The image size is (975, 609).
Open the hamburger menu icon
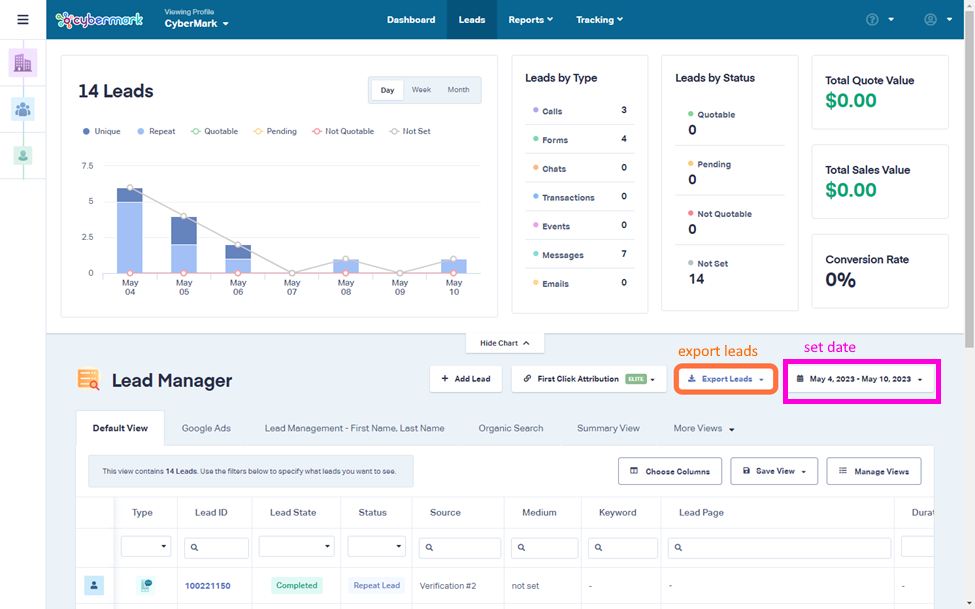click(x=23, y=19)
